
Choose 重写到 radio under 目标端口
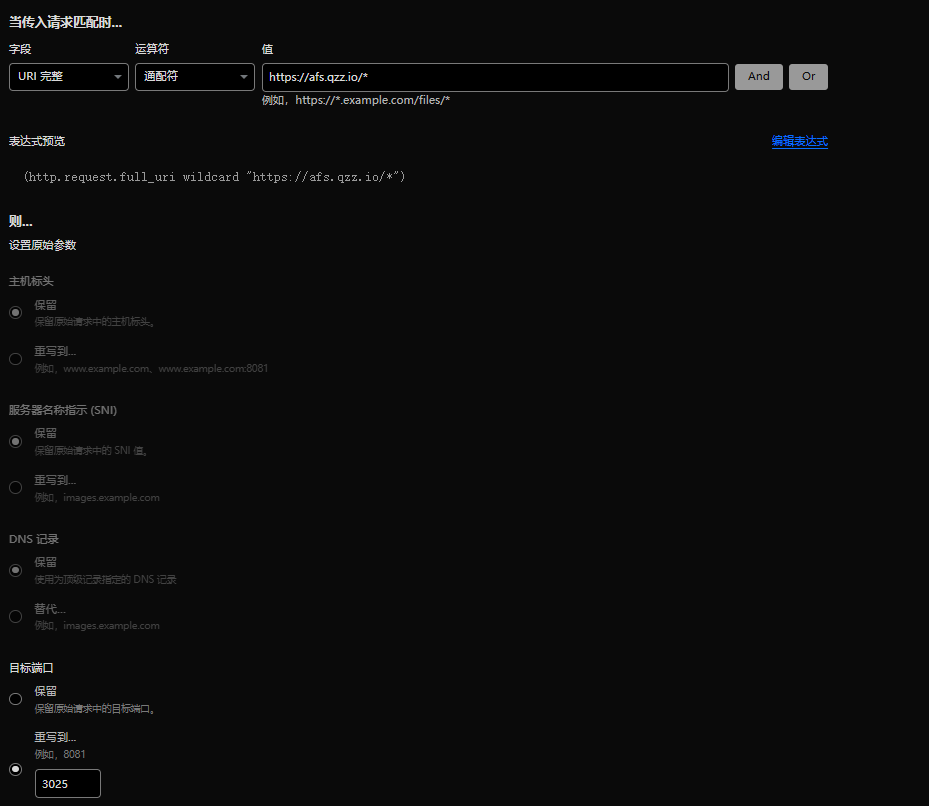click(16, 769)
